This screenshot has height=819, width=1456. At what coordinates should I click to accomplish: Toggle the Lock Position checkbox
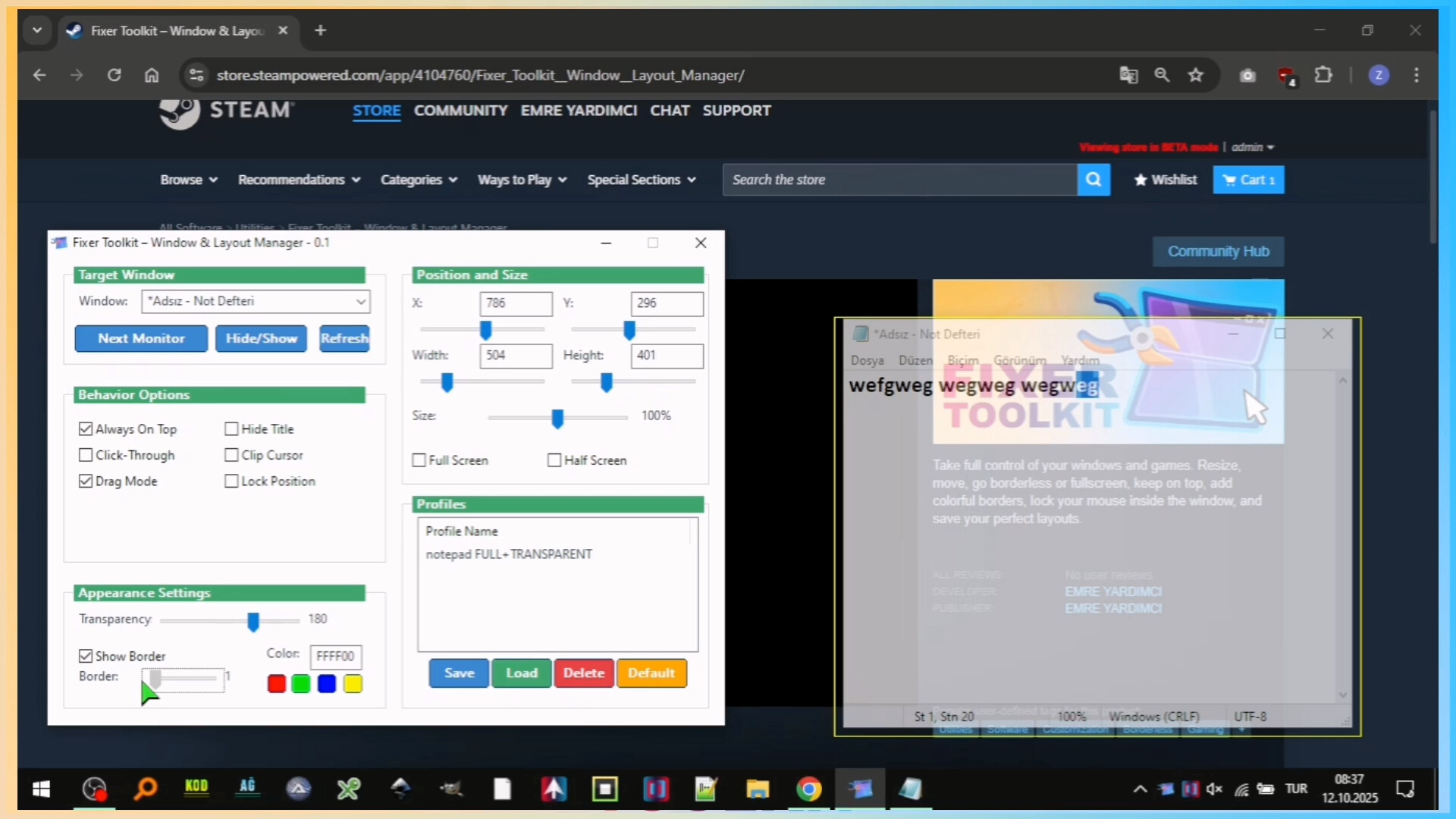pyautogui.click(x=232, y=481)
